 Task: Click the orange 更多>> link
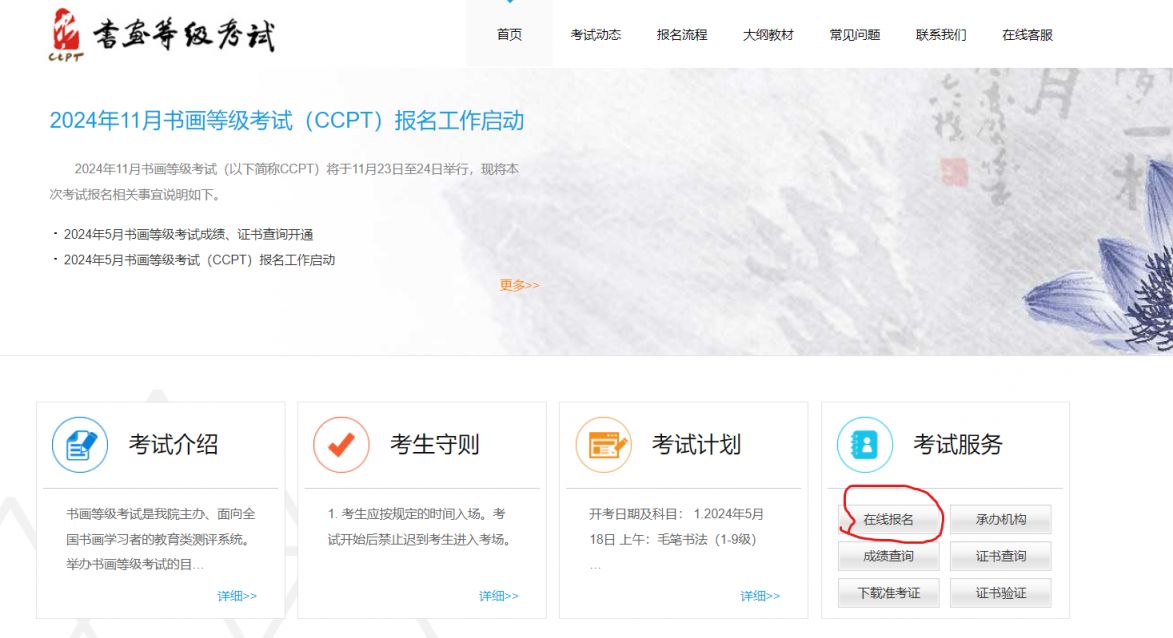(x=519, y=285)
